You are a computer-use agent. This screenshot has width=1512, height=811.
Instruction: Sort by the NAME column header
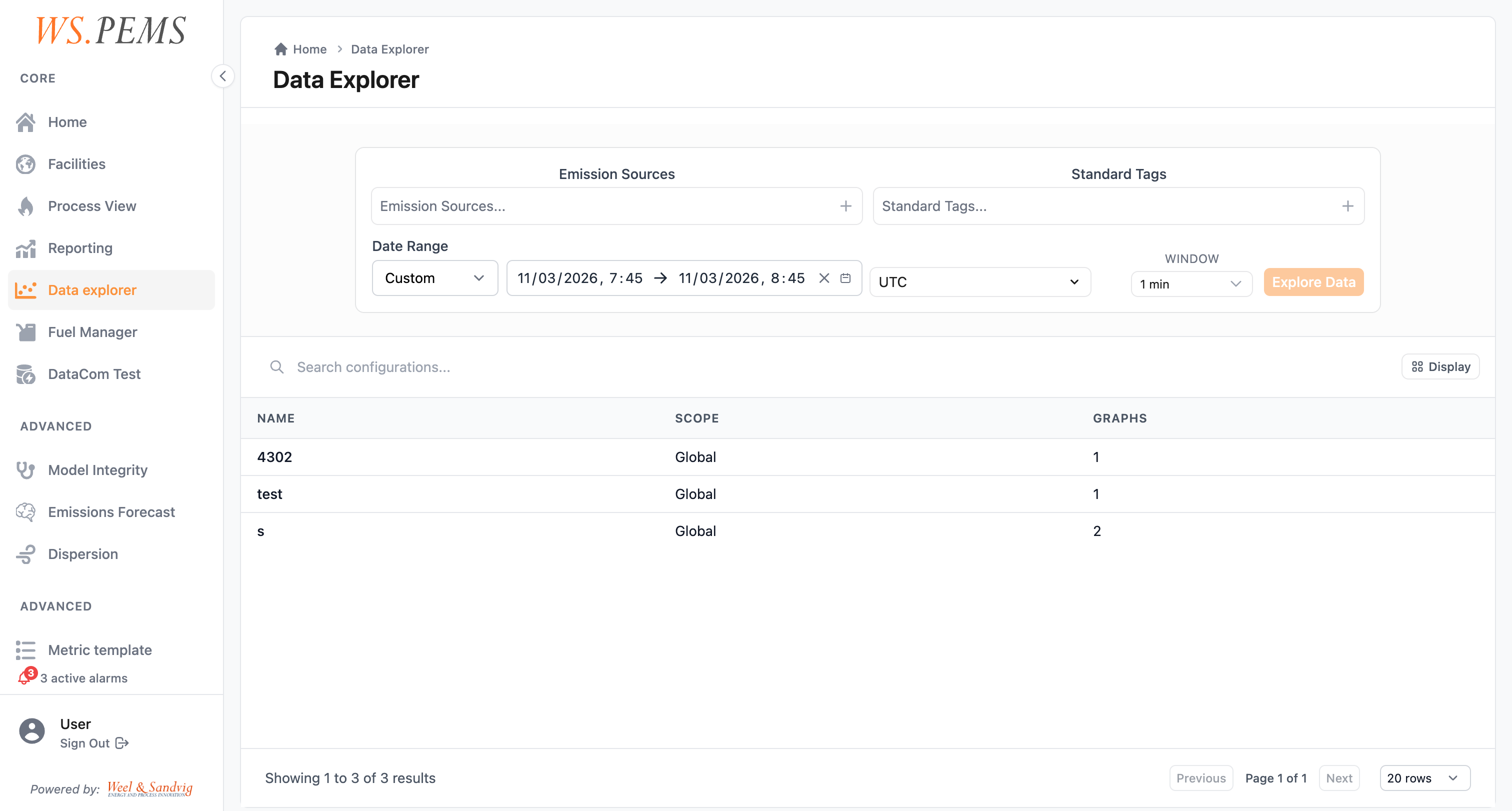click(x=276, y=418)
